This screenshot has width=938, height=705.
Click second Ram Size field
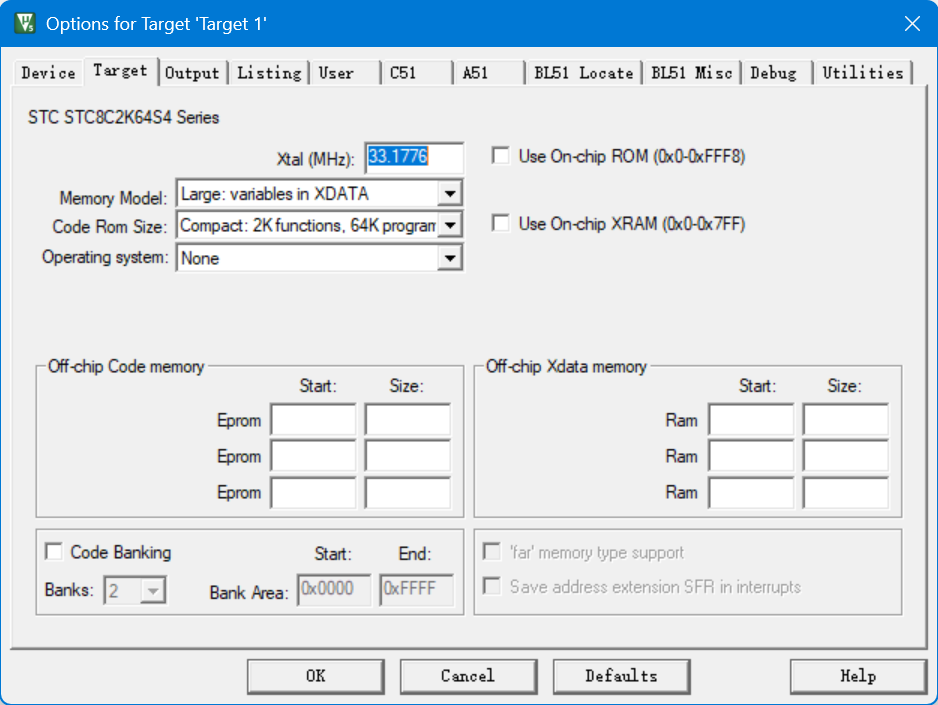coord(846,456)
